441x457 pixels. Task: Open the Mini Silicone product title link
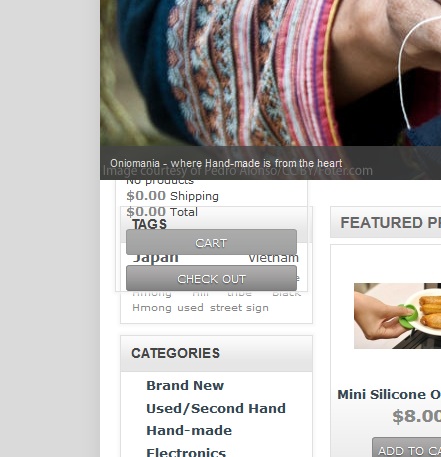click(x=389, y=395)
